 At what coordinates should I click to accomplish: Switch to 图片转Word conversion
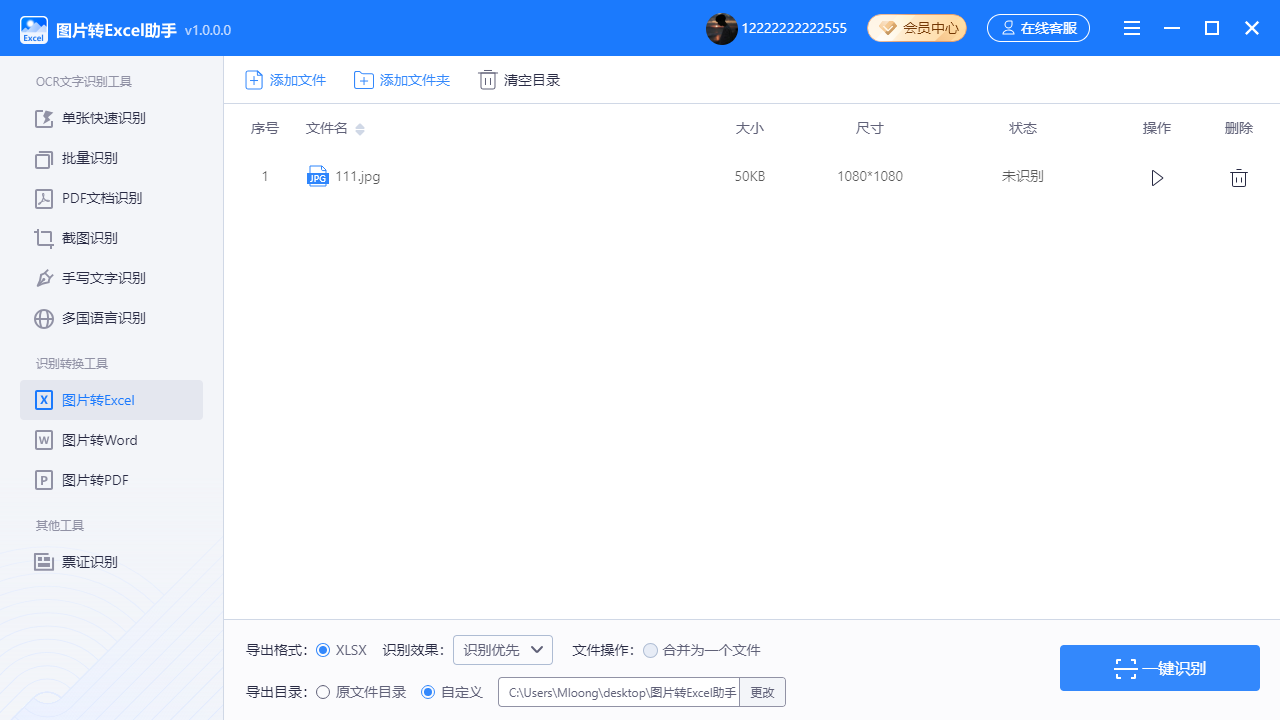click(x=99, y=440)
